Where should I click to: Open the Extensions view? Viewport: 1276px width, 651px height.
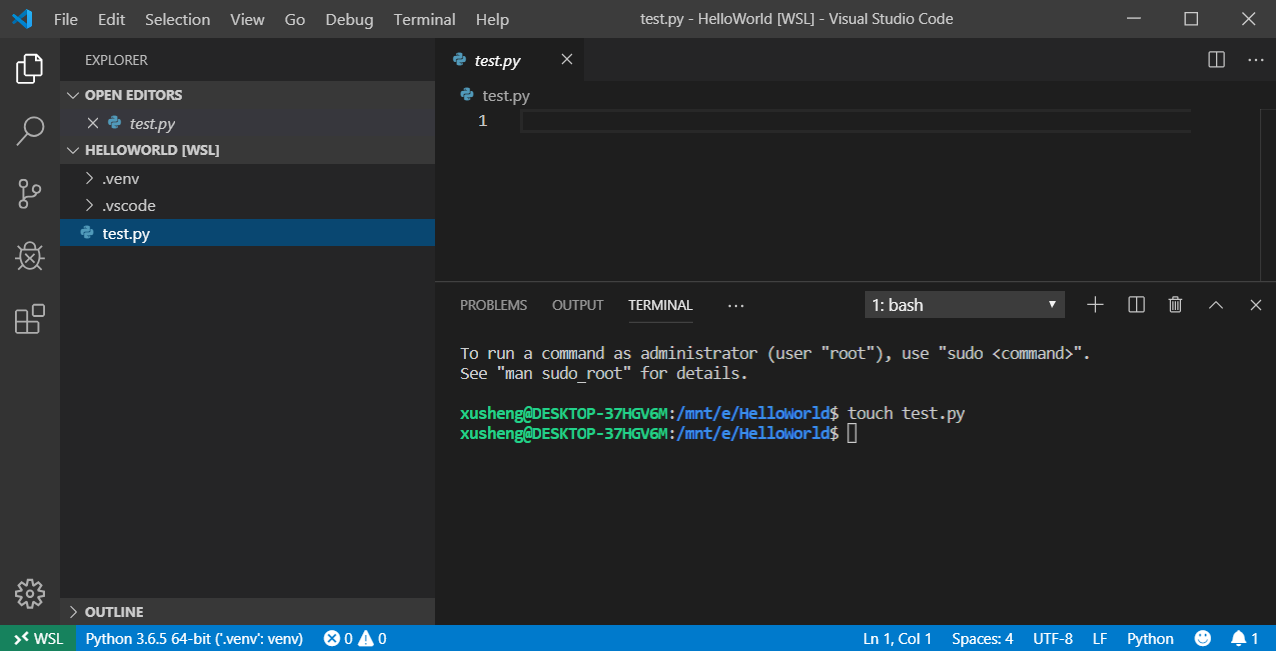[x=30, y=320]
